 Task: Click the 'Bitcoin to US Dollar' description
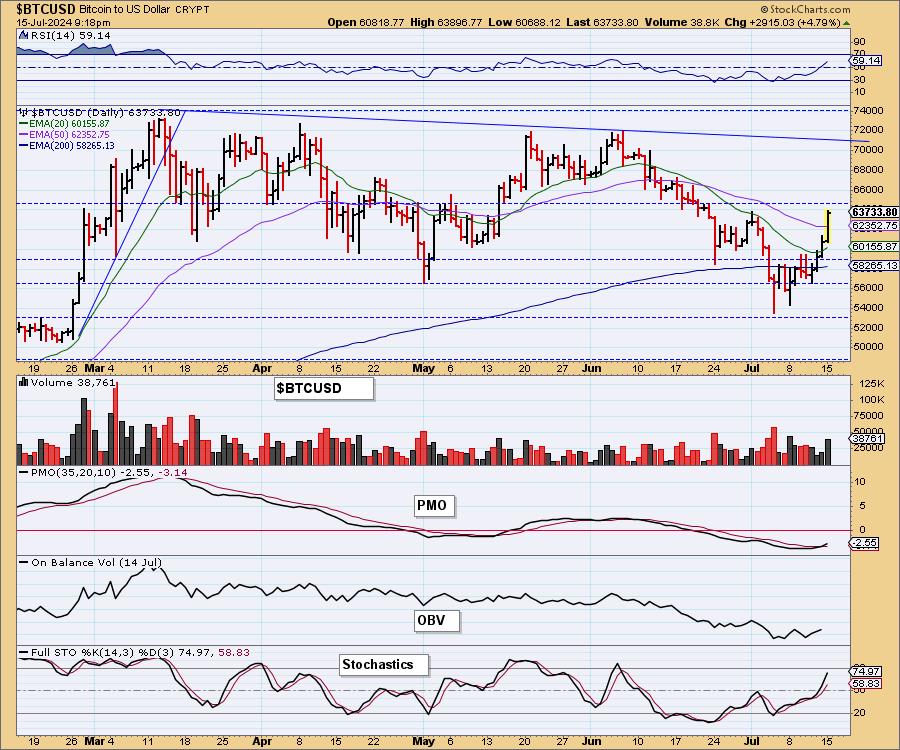(x=124, y=10)
